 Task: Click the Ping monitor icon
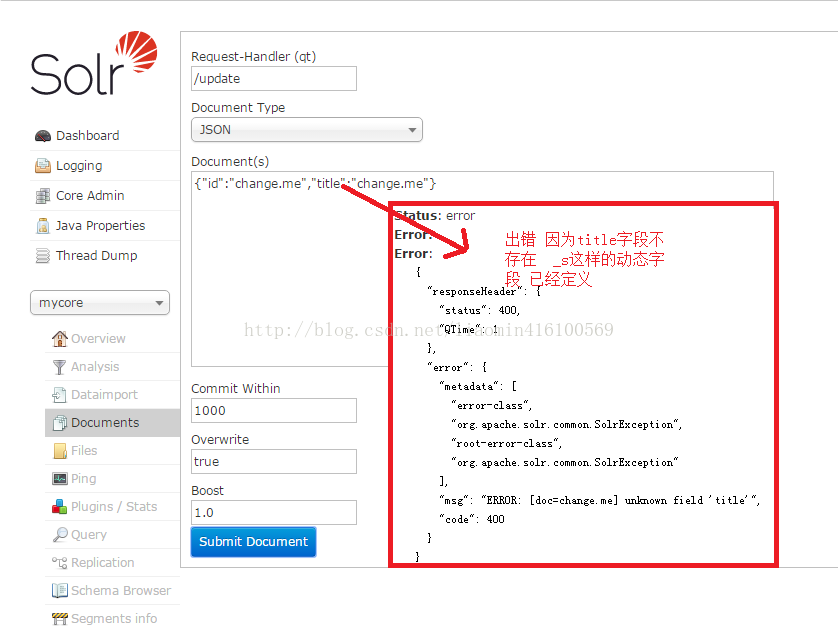click(59, 479)
